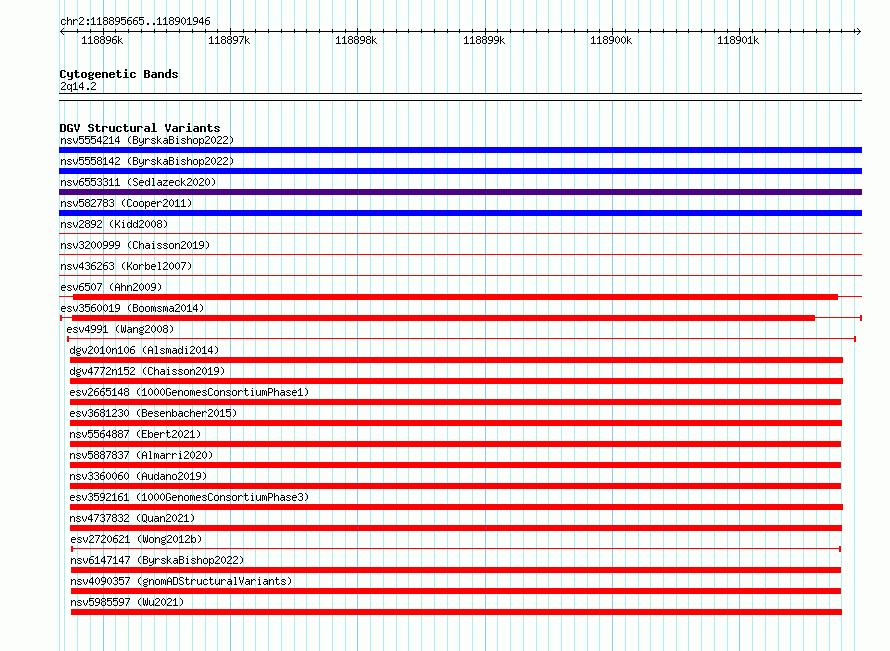Viewport: 890px width, 651px height.
Task: Click the thin red line for esv2720621
Action: 456,549
